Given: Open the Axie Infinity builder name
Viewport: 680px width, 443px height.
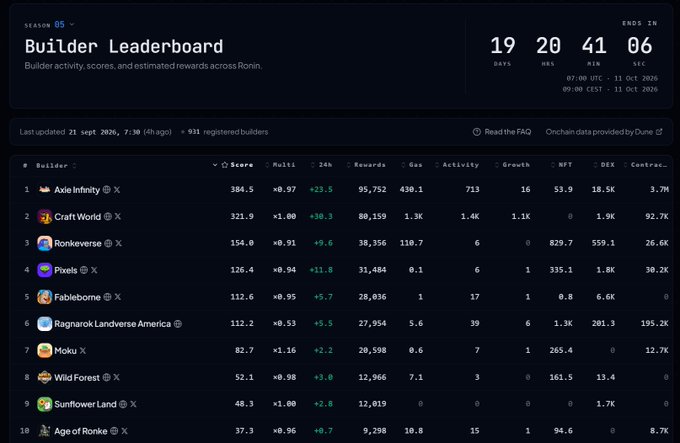Looking at the screenshot, I should tap(77, 190).
